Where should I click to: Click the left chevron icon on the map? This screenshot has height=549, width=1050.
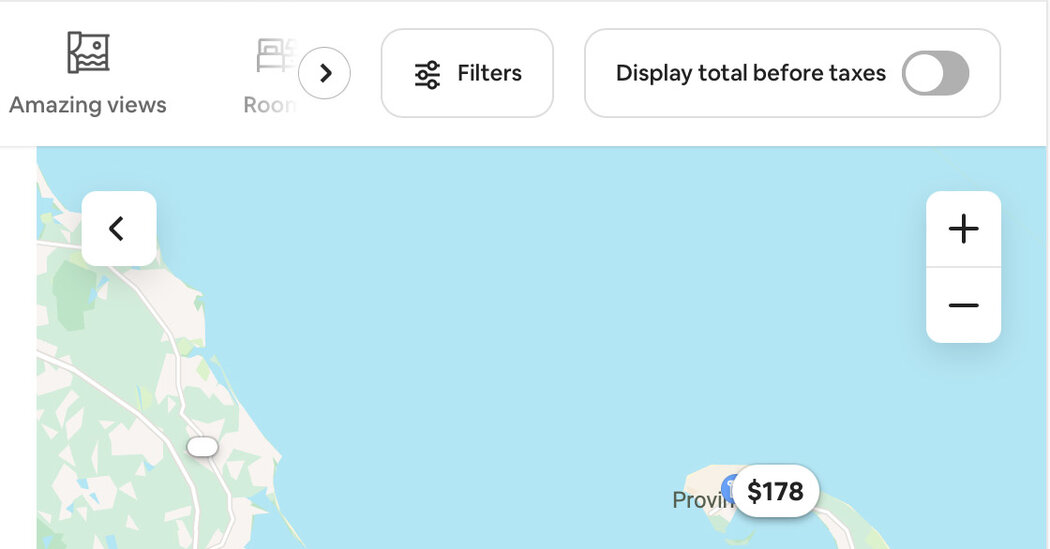click(117, 228)
